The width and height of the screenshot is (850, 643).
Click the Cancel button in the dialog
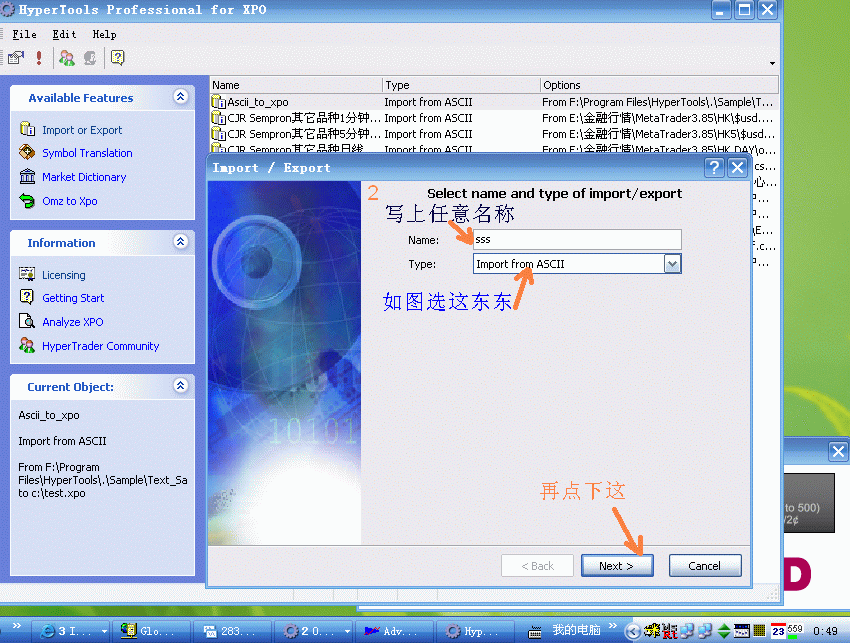705,565
